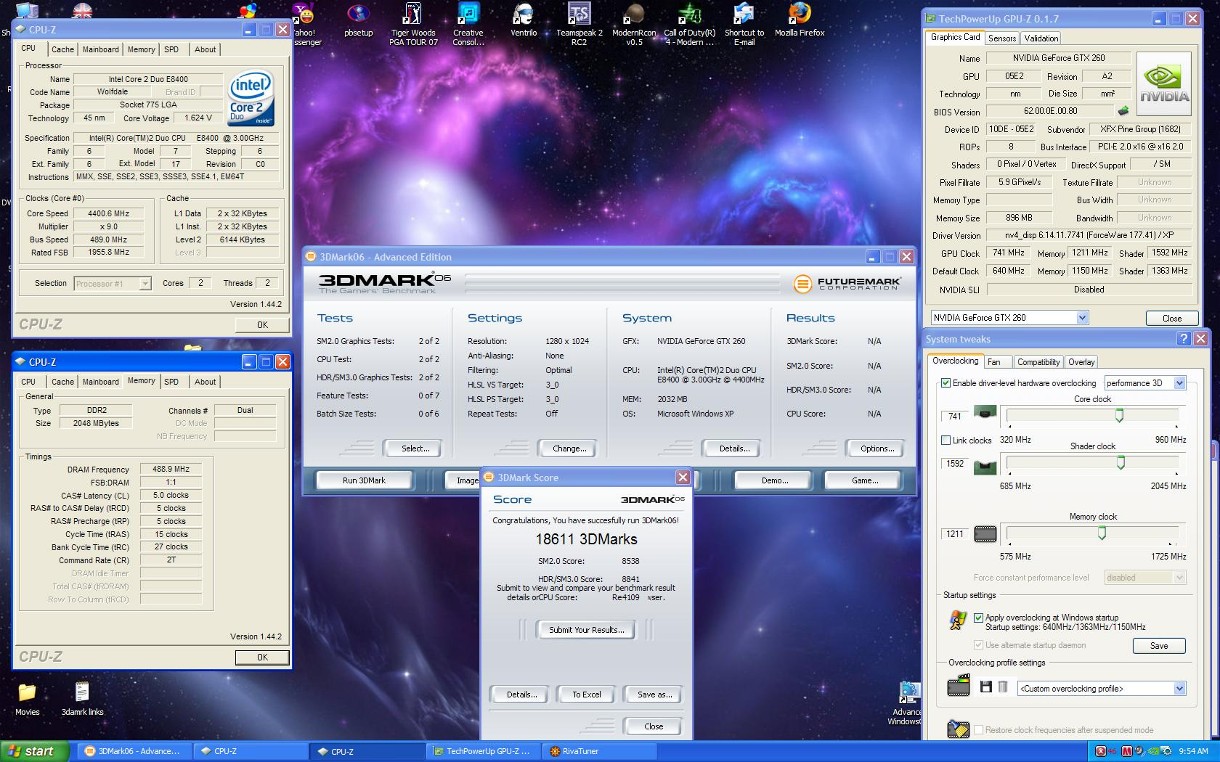Toggle Enable driver-level hardware overclocking checkbox
Viewport: 1220px width, 762px height.
point(946,383)
